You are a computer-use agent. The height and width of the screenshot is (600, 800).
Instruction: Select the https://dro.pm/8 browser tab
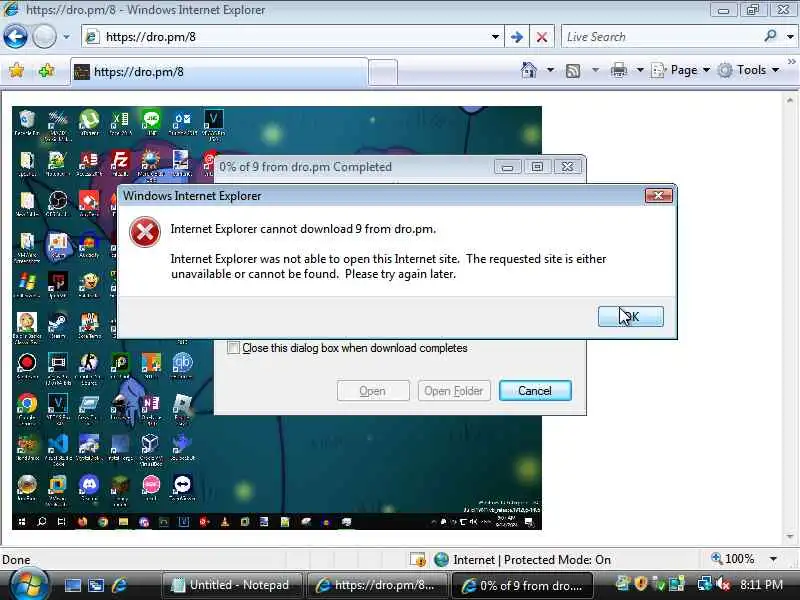[x=219, y=72]
